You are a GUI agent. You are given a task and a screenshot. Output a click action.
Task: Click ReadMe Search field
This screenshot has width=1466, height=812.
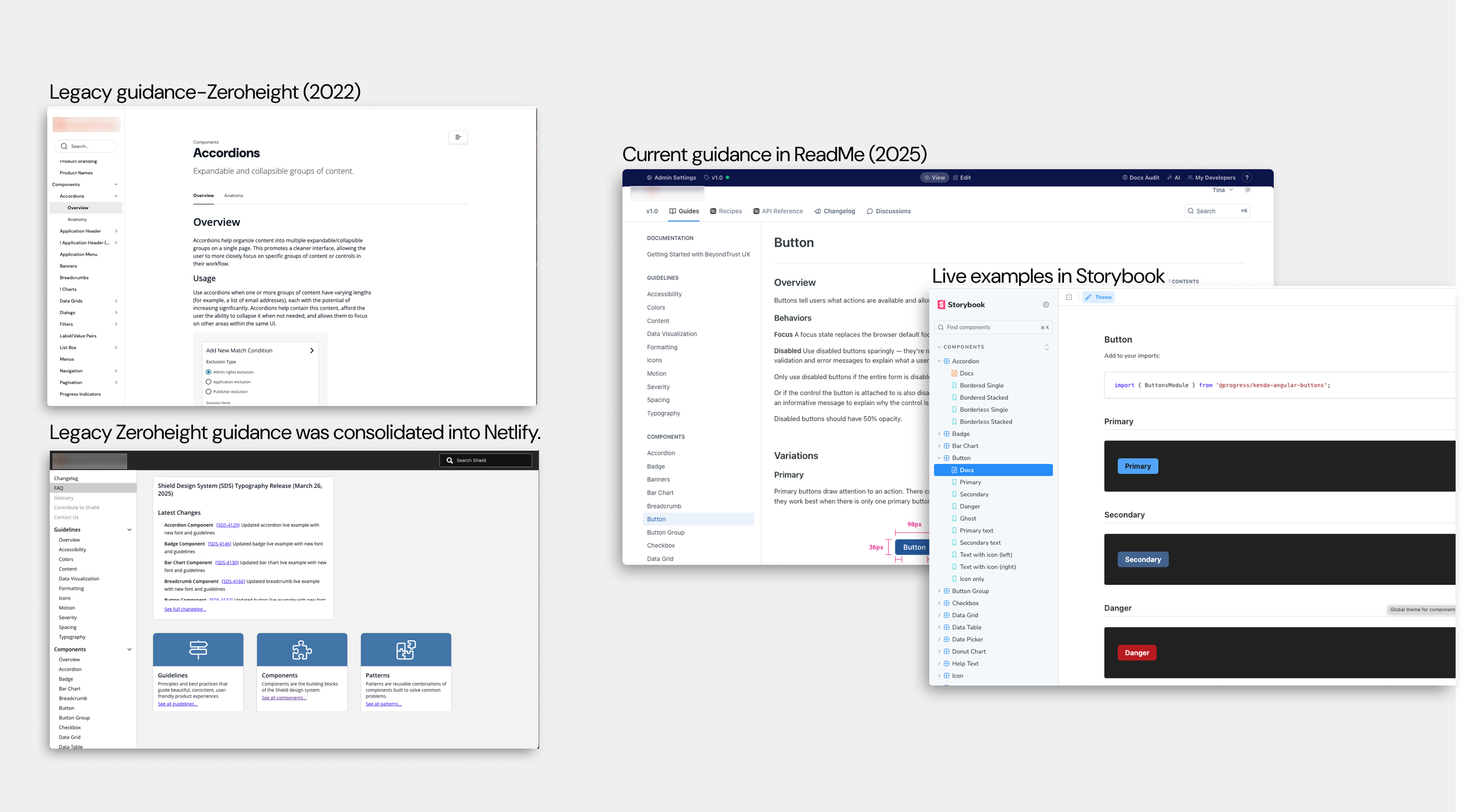tap(1217, 211)
